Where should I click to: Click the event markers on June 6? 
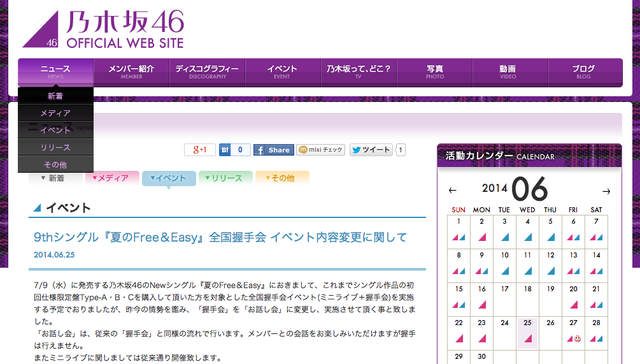(x=573, y=237)
